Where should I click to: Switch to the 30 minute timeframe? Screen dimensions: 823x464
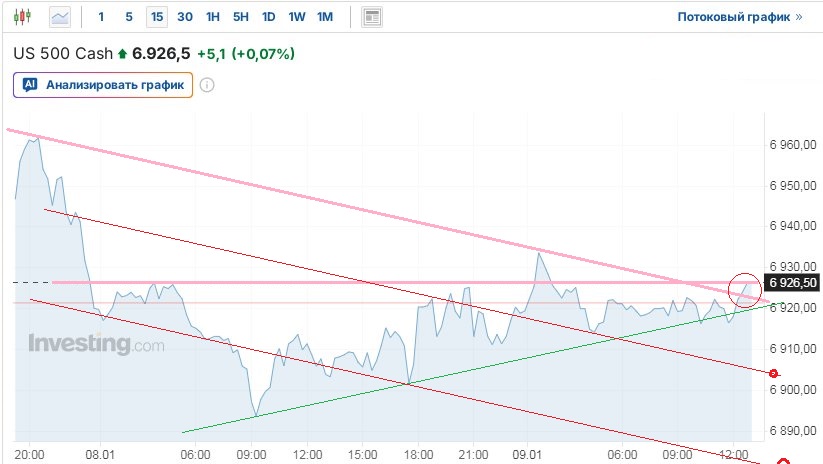[x=185, y=17]
